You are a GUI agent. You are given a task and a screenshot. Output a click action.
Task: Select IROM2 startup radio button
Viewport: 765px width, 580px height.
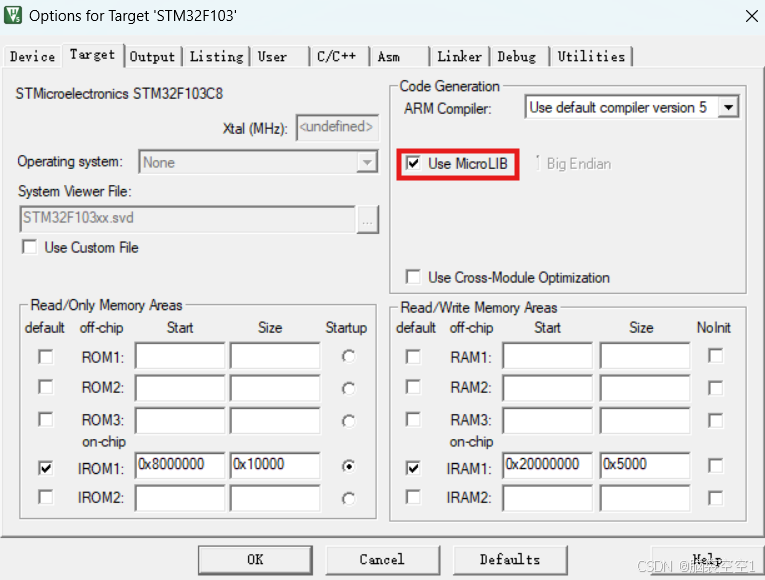(348, 499)
